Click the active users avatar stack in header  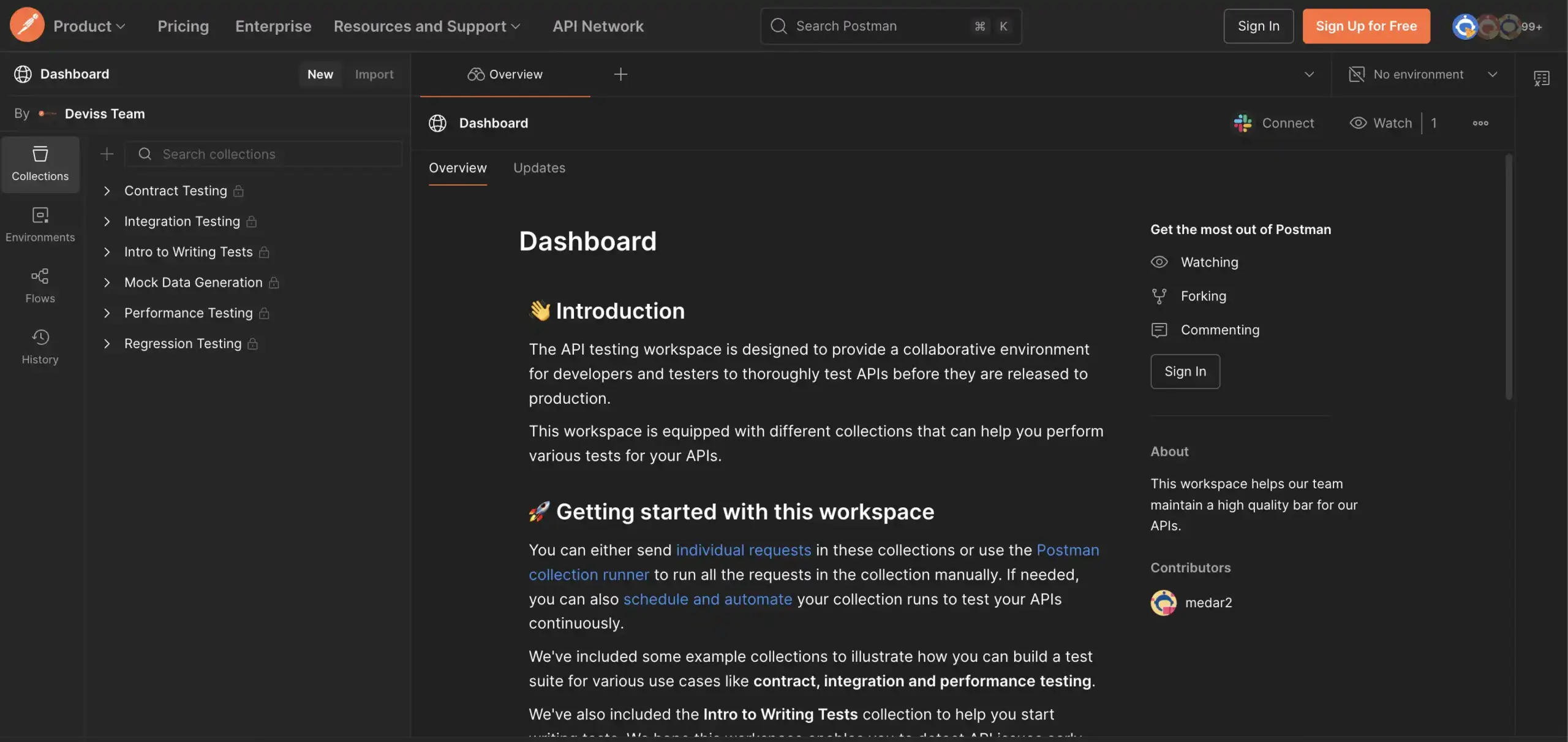(1487, 26)
